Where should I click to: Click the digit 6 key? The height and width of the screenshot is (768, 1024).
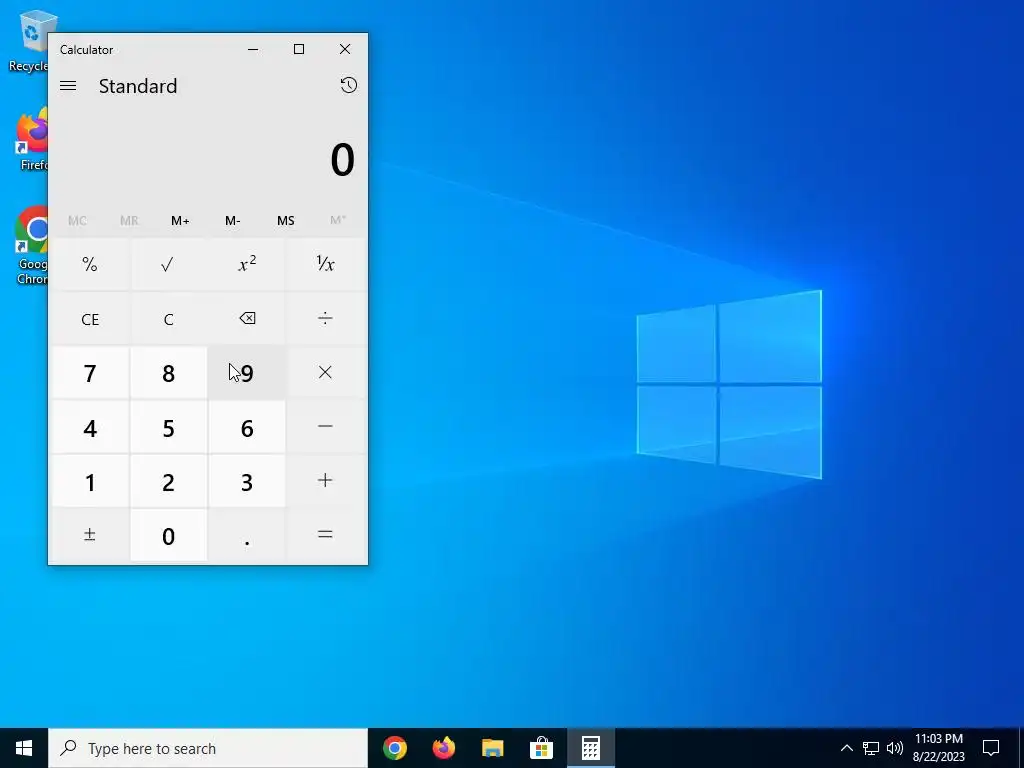pyautogui.click(x=247, y=427)
